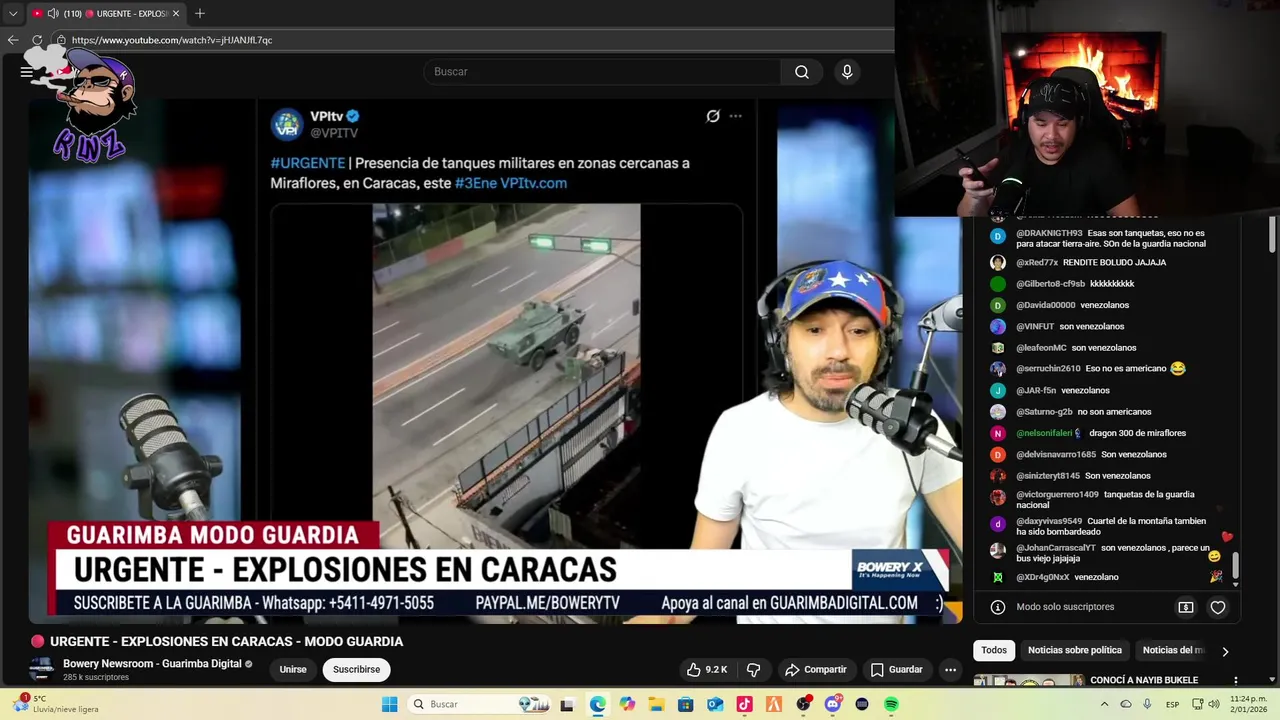Open Copilot from the taskbar
The height and width of the screenshot is (720, 1280).
627,704
